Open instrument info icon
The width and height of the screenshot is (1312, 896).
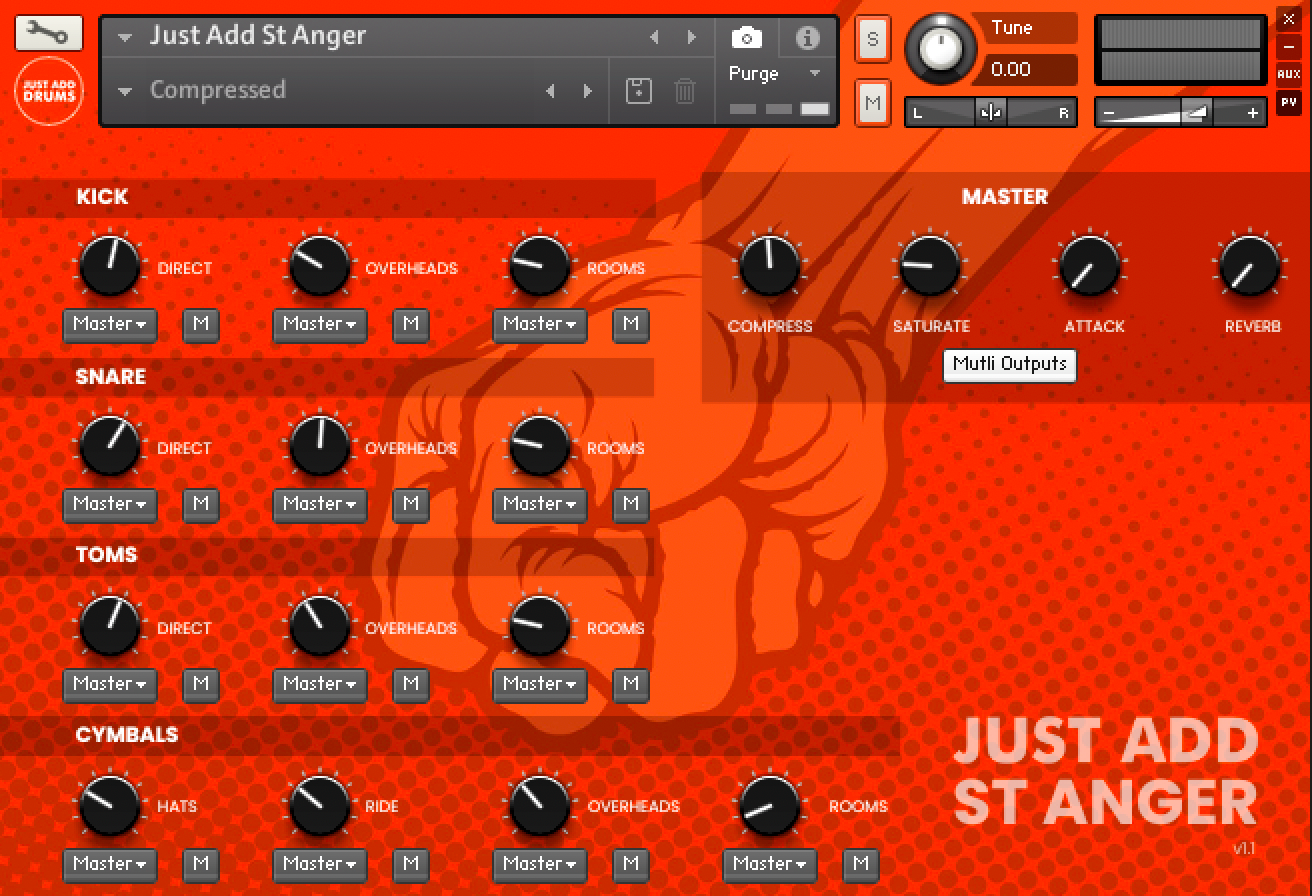tap(807, 38)
